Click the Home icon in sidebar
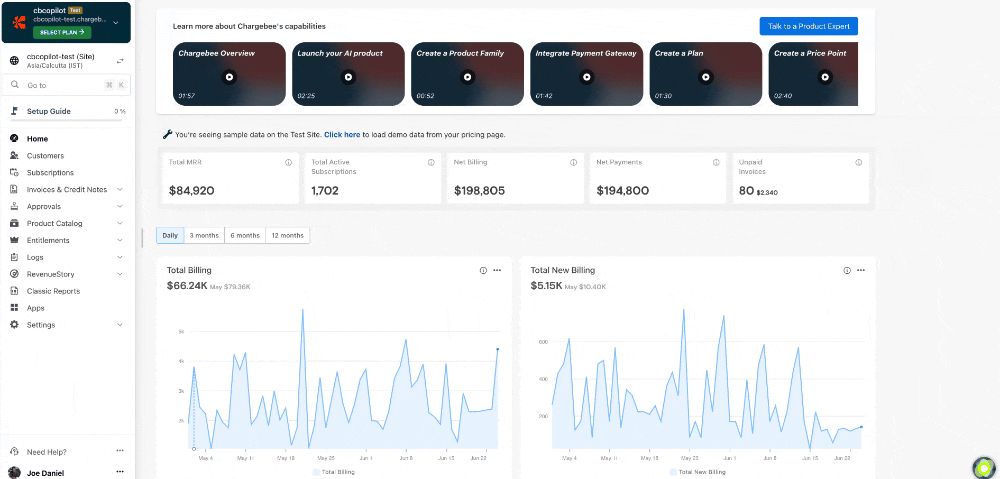This screenshot has height=479, width=1000. [x=14, y=138]
